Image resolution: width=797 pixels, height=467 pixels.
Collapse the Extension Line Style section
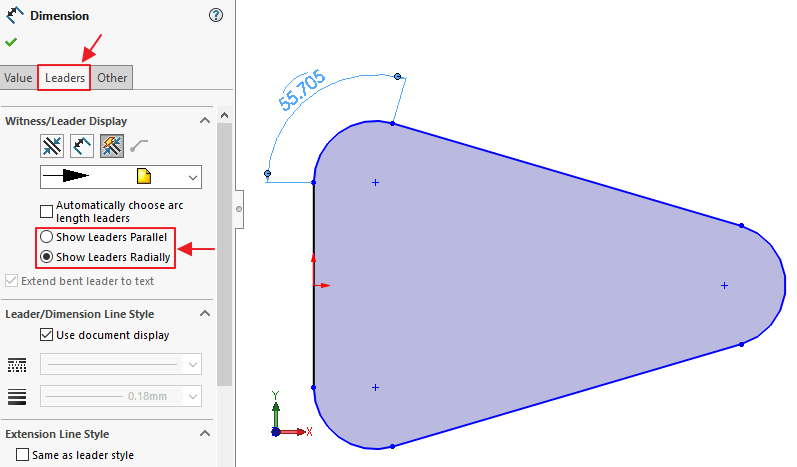pyautogui.click(x=205, y=433)
